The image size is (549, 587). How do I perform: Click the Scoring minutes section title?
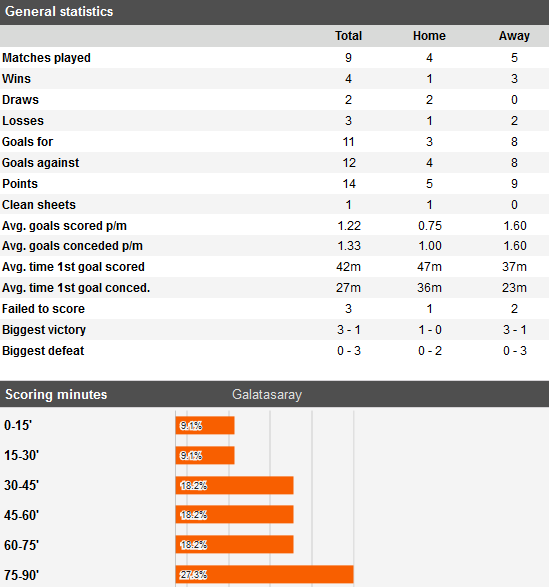point(56,395)
